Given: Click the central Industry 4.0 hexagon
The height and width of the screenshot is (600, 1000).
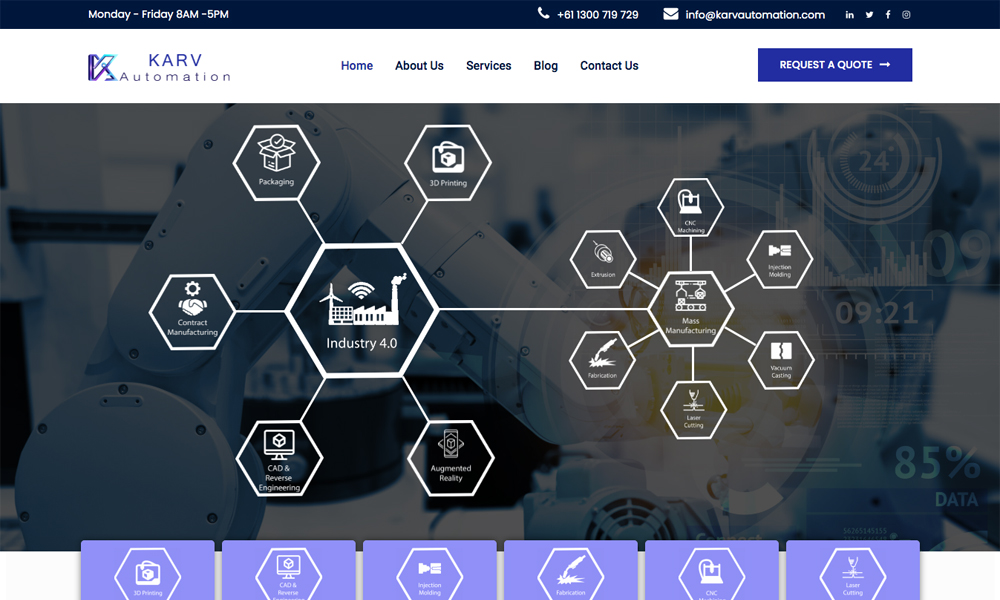Looking at the screenshot, I should (x=361, y=309).
